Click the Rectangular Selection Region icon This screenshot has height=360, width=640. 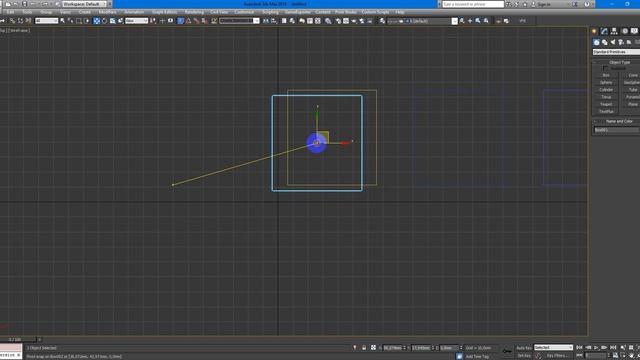[79, 21]
